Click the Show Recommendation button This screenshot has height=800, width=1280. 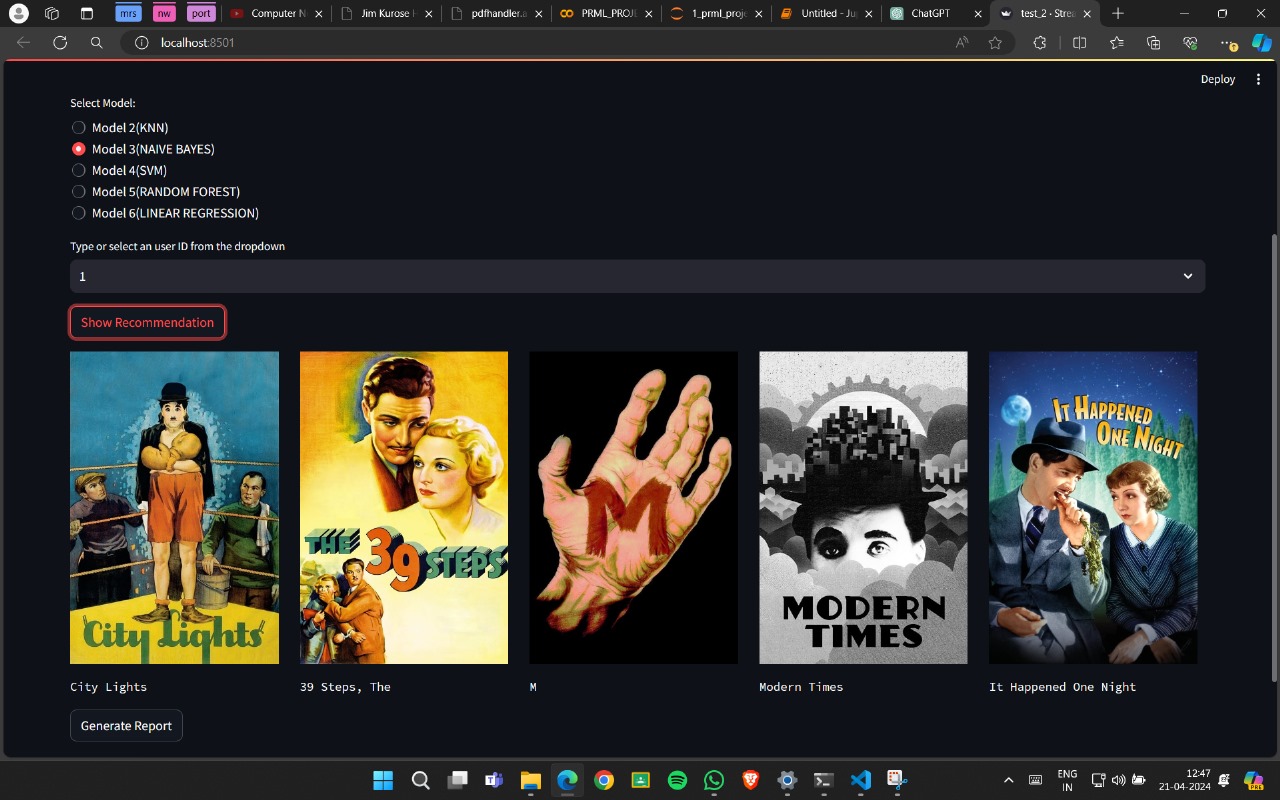[147, 322]
